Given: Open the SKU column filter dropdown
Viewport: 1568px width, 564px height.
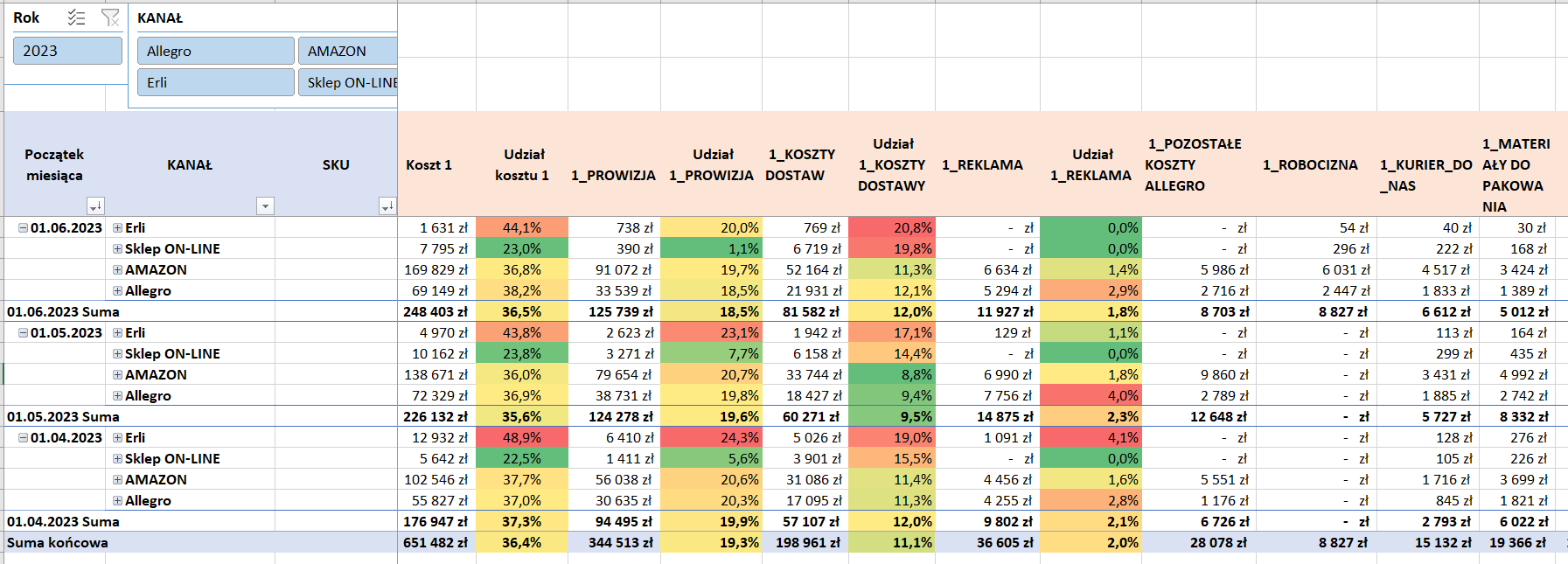Looking at the screenshot, I should point(387,206).
